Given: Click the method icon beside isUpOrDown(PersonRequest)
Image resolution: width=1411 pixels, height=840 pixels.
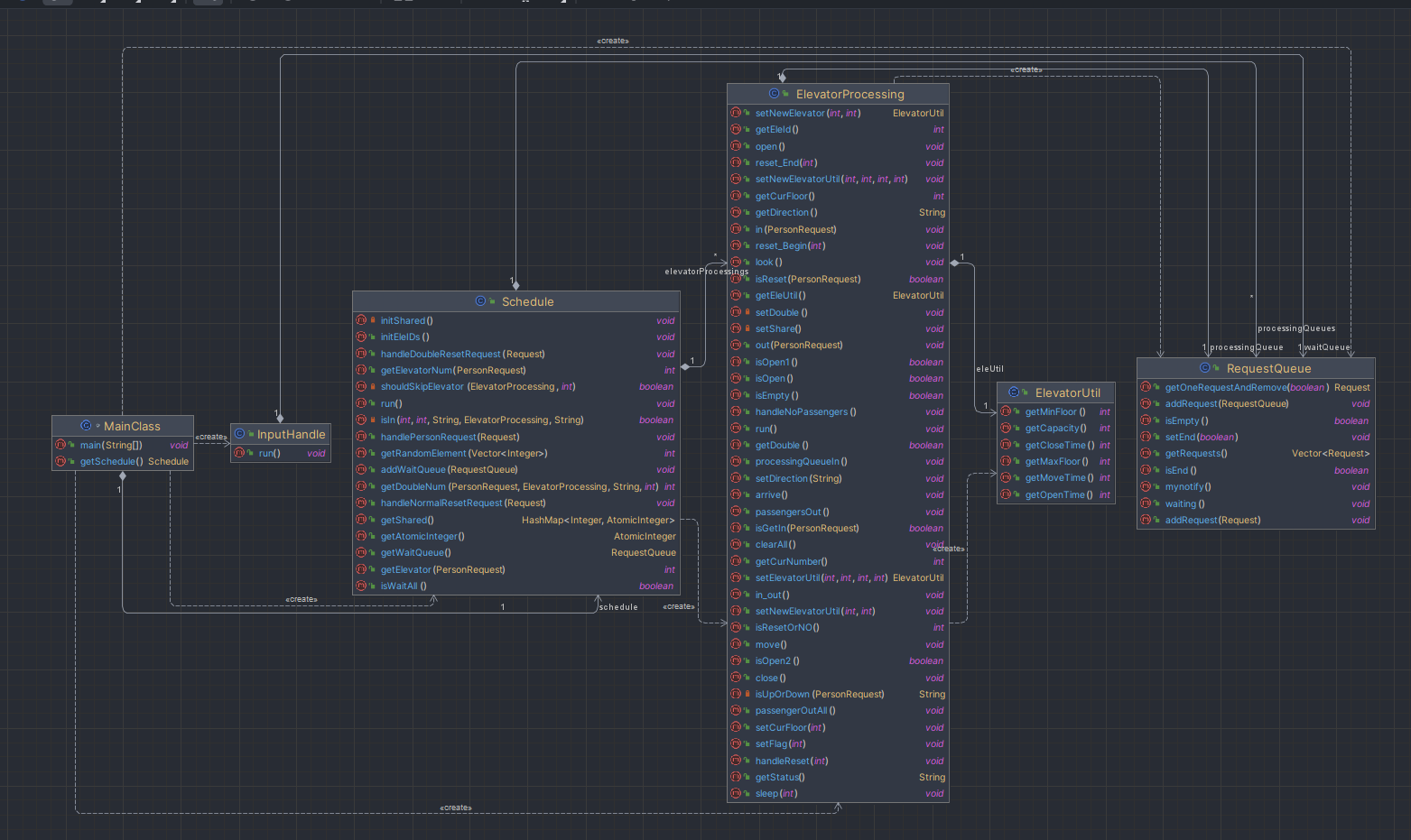Looking at the screenshot, I should pos(736,694).
